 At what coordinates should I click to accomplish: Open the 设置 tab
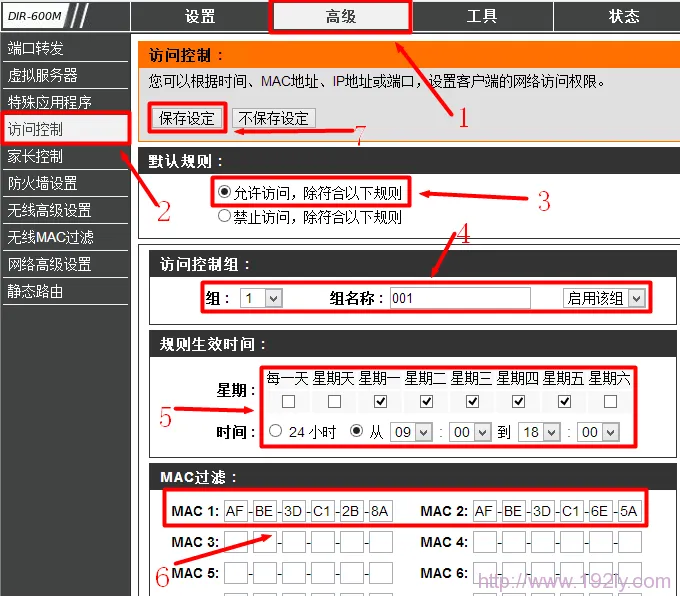[x=200, y=16]
